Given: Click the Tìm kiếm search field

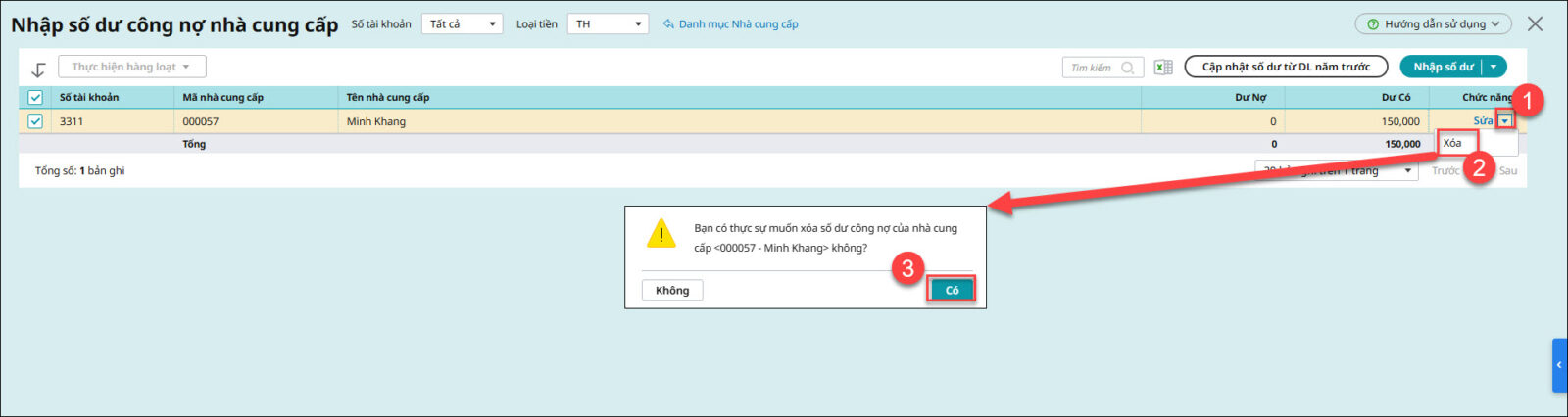Looking at the screenshot, I should (x=1090, y=68).
